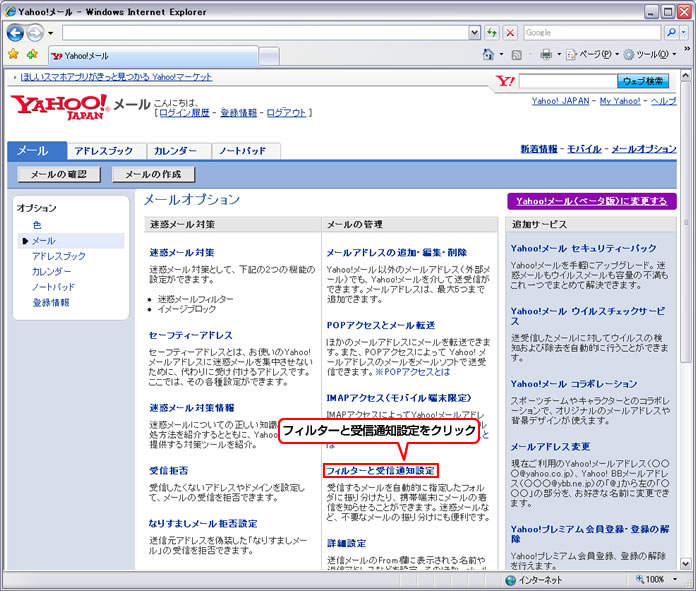Select 色 in the options sidebar
Viewport: 696px width, 591px height.
point(37,225)
